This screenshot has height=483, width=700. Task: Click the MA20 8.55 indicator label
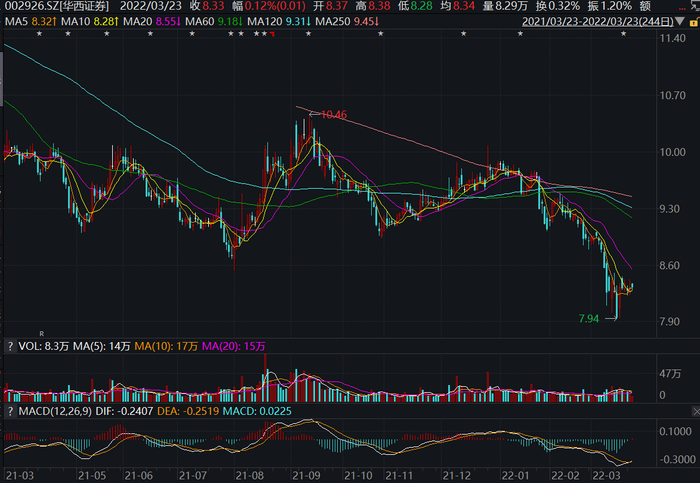[x=152, y=21]
